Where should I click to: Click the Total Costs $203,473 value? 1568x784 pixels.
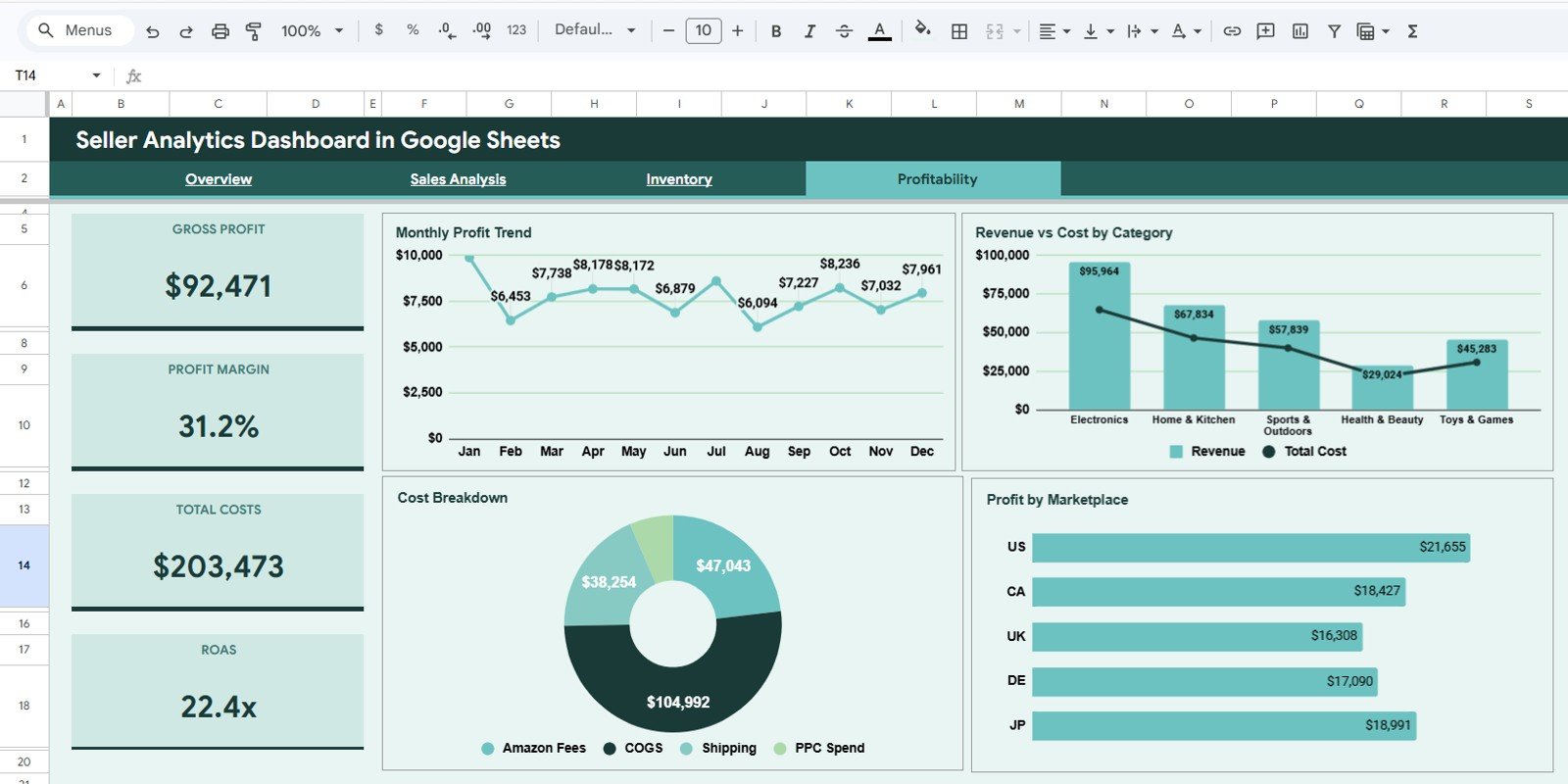(219, 566)
